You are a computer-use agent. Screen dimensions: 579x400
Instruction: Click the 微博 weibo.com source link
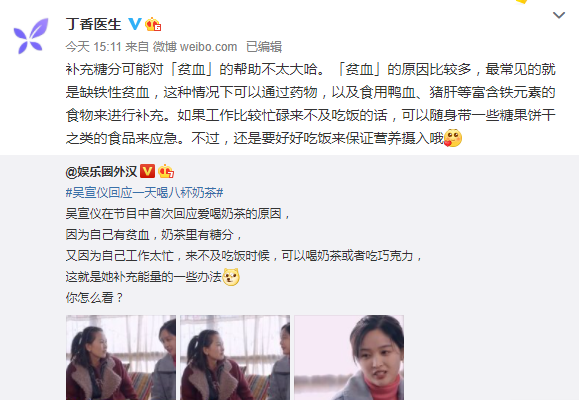pos(195,47)
